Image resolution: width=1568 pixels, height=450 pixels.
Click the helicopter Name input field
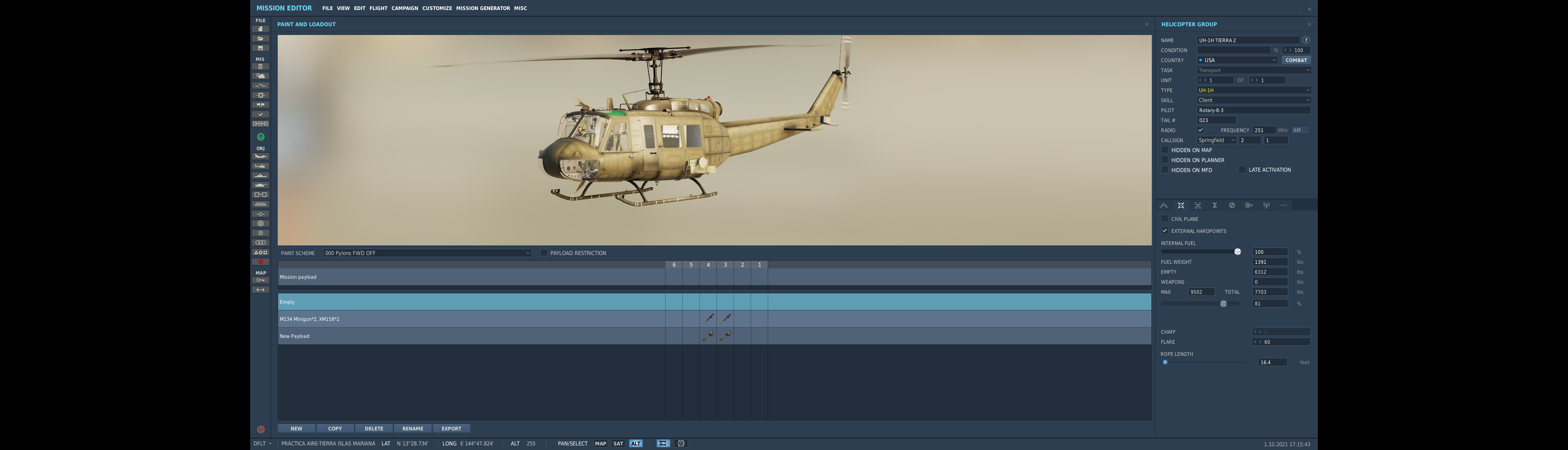pos(1248,40)
